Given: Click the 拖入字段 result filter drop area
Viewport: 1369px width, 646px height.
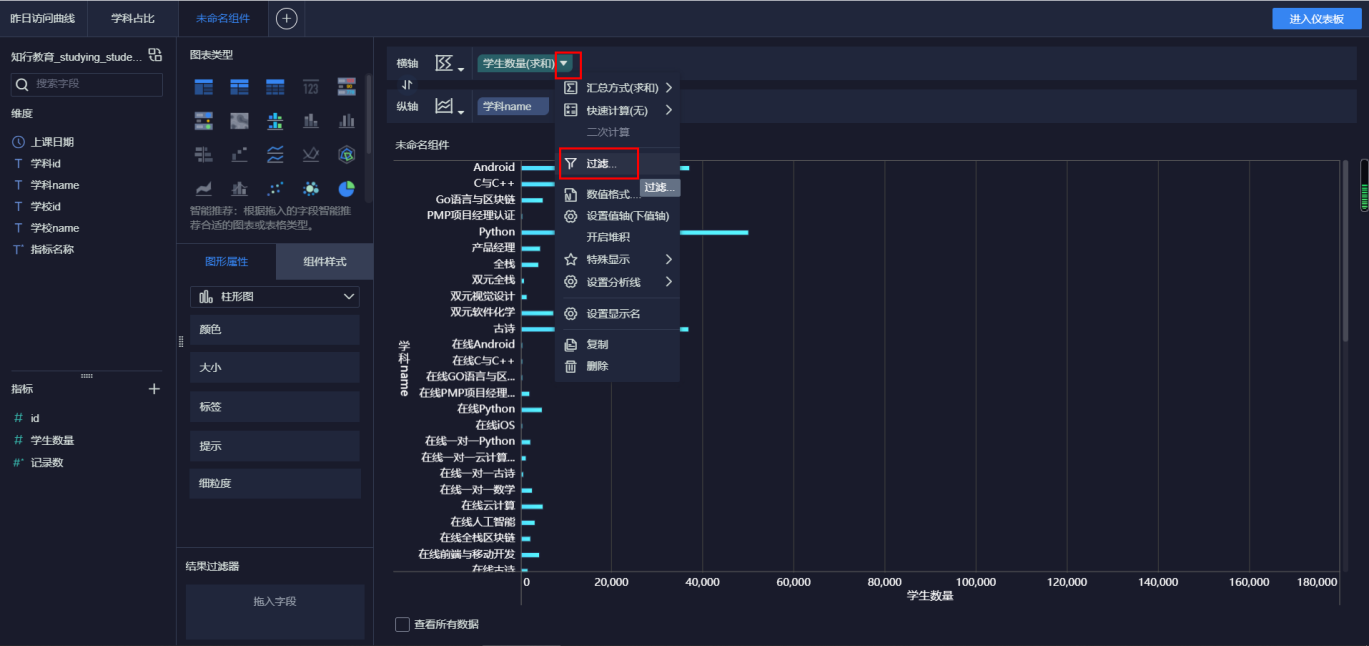Looking at the screenshot, I should coord(275,612).
